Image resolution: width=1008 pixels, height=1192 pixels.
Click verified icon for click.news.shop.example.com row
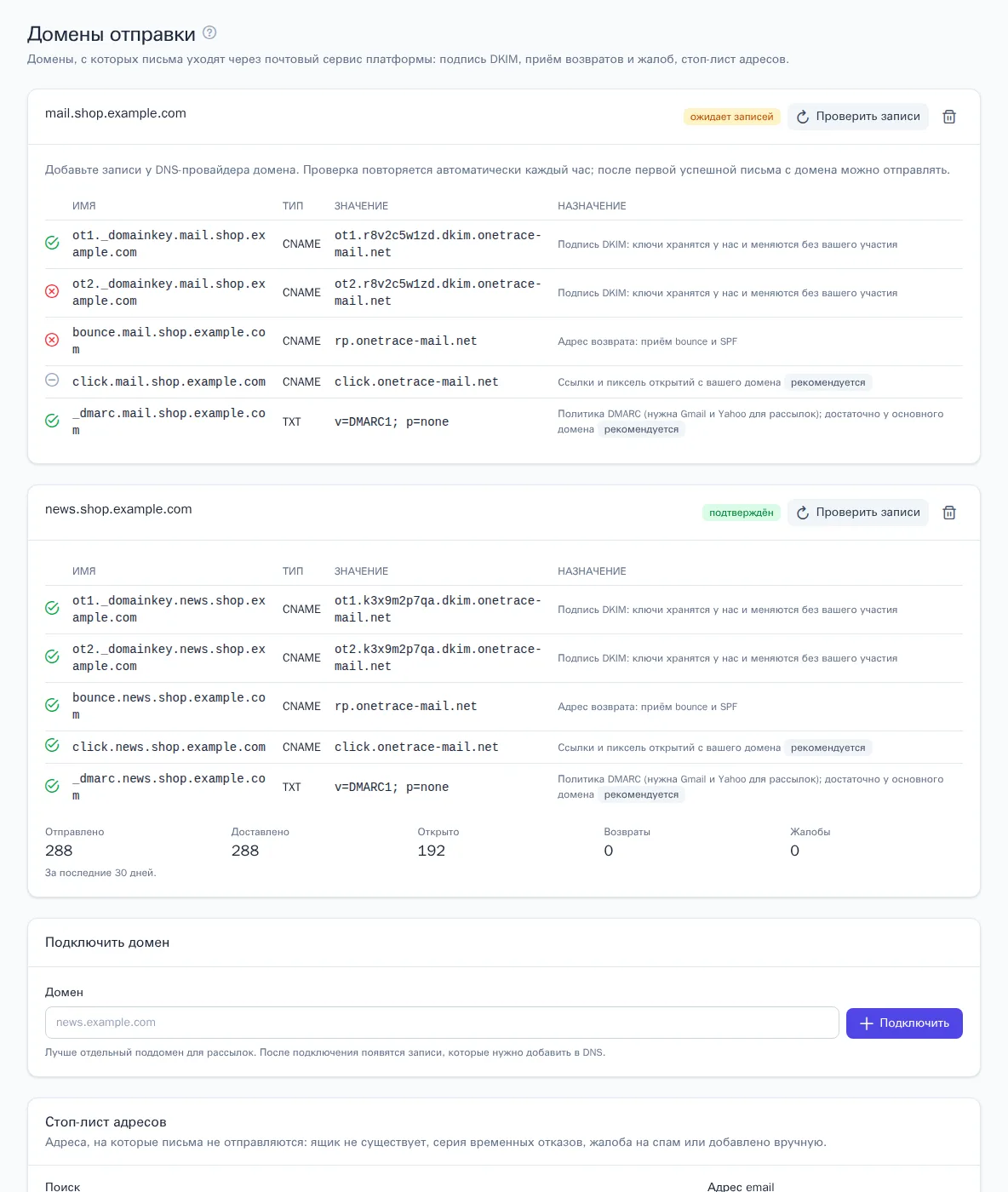[x=52, y=746]
